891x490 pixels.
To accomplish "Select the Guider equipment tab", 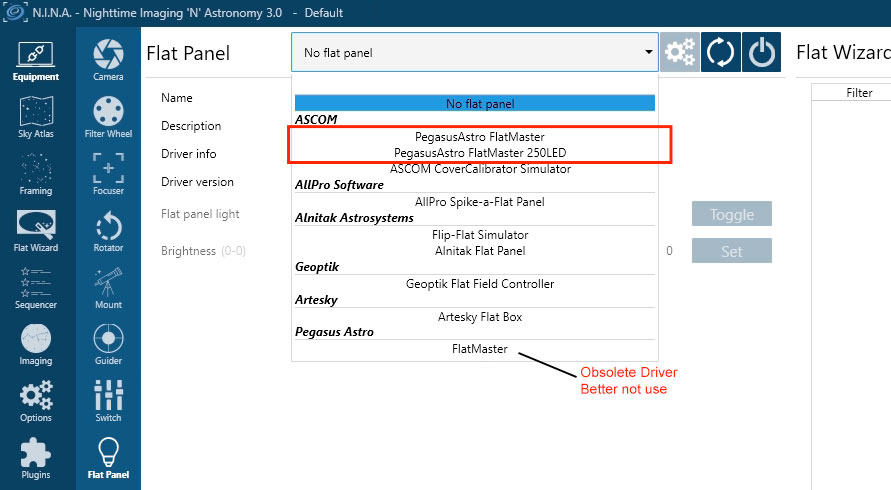I will click(x=108, y=344).
